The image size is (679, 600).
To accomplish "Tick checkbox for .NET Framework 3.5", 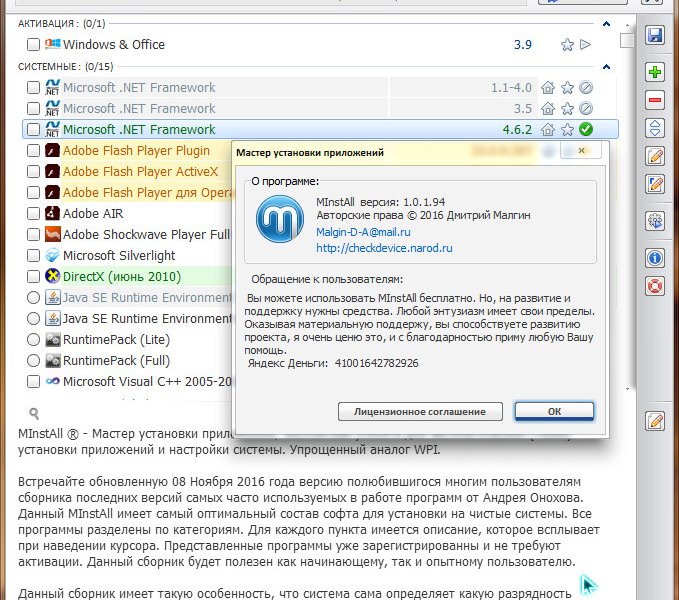I will coord(33,108).
